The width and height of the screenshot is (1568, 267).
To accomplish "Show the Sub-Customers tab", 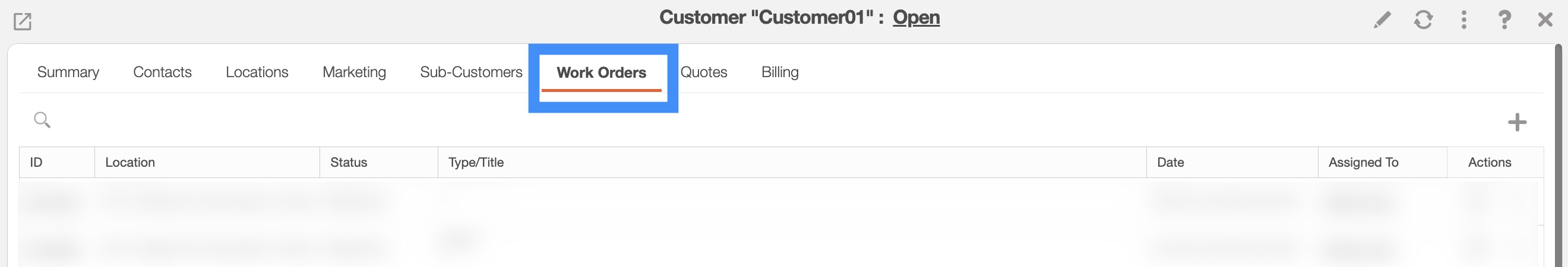I will tap(471, 72).
